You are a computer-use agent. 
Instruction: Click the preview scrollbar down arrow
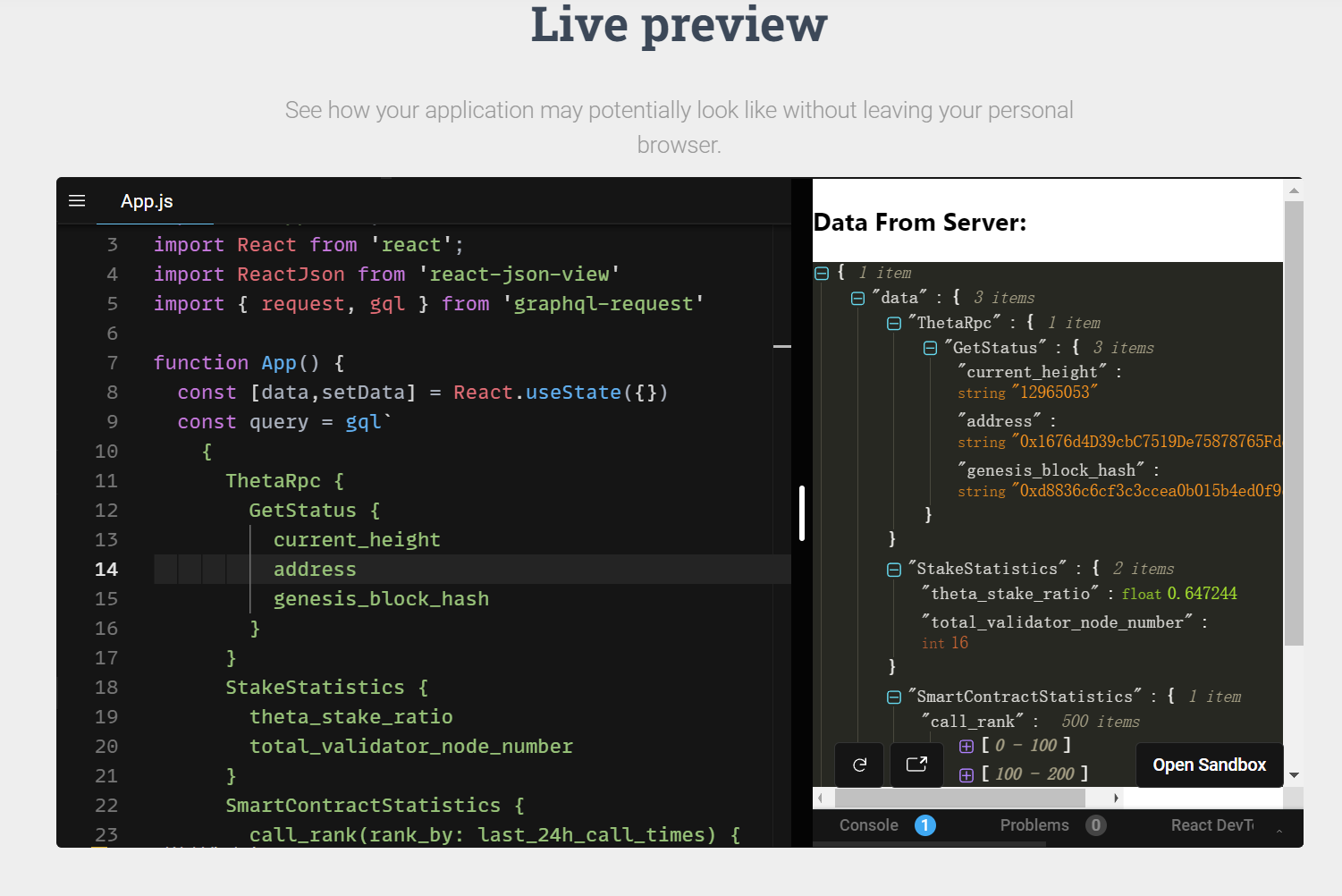[1294, 775]
